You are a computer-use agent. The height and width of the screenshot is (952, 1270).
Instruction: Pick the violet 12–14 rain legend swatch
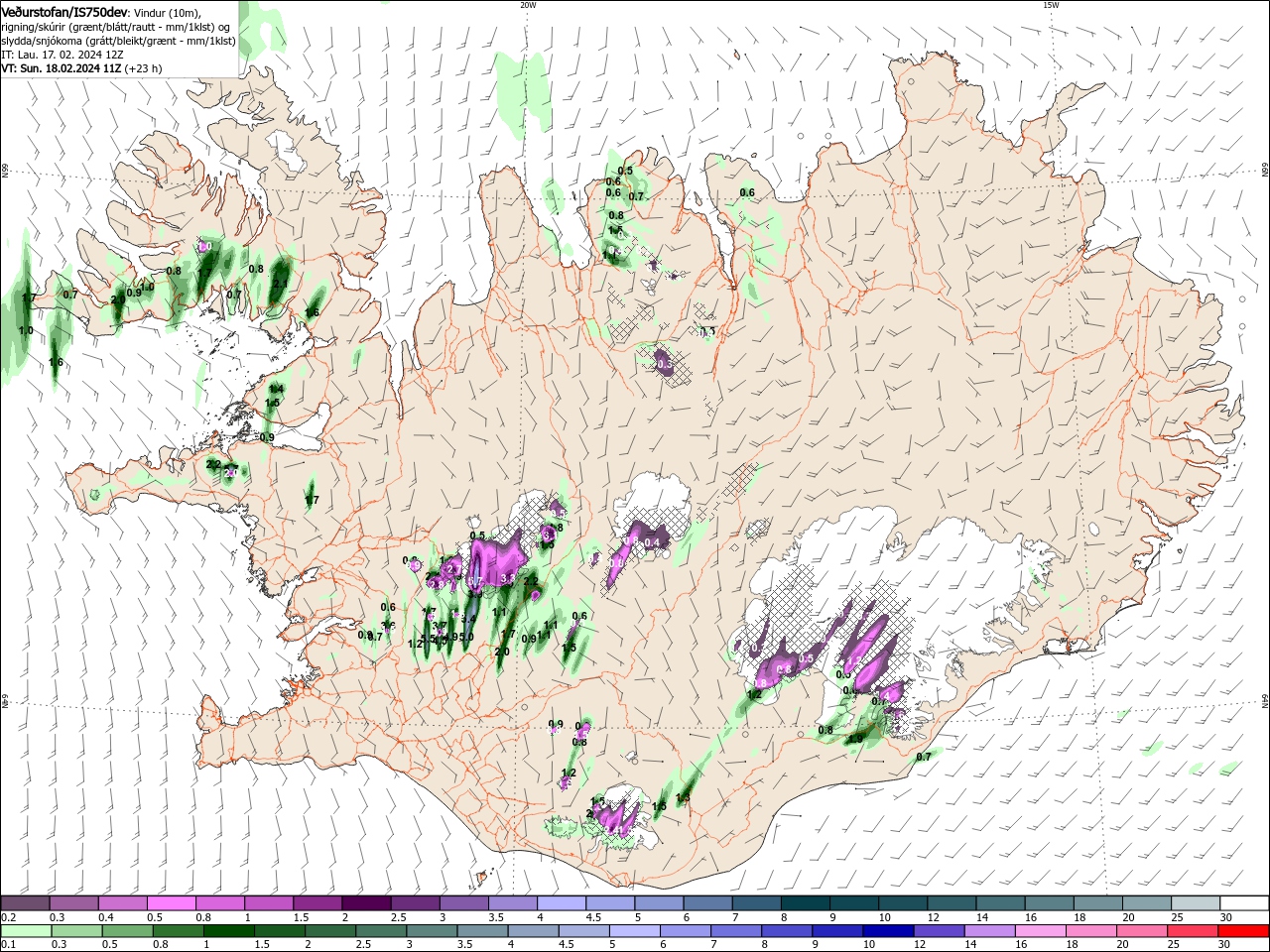click(938, 931)
